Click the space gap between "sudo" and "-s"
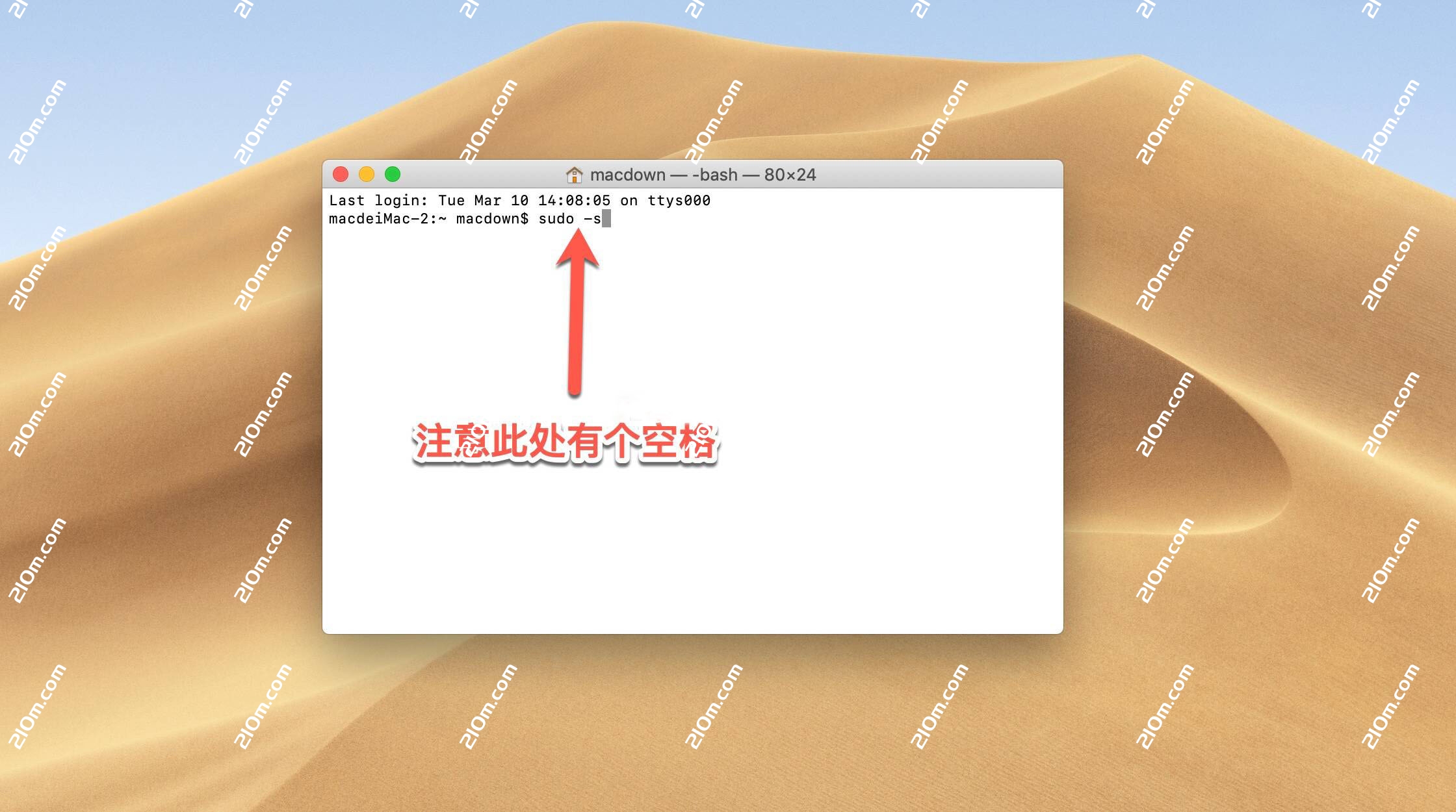The width and height of the screenshot is (1456, 812). pos(578,219)
